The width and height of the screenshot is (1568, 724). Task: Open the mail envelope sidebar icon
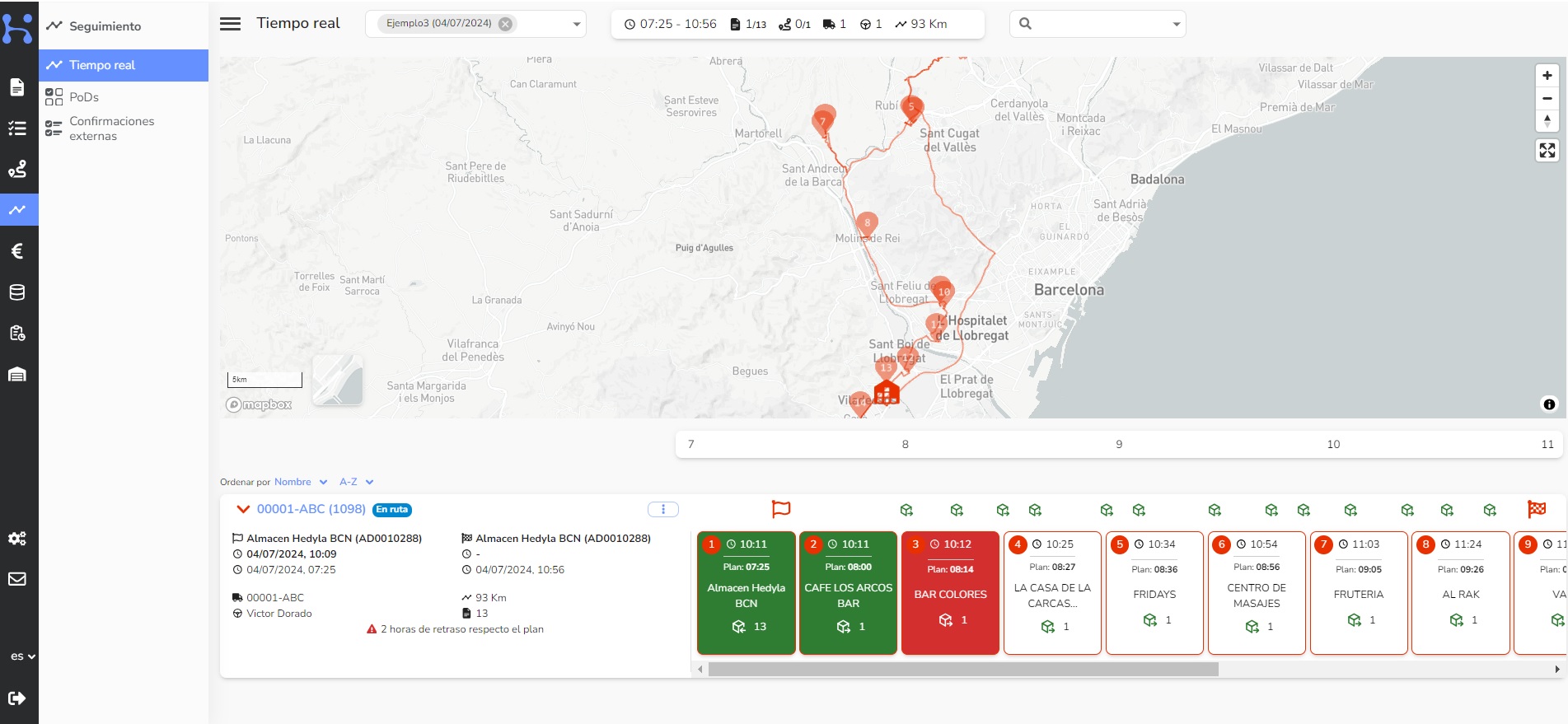[17, 579]
